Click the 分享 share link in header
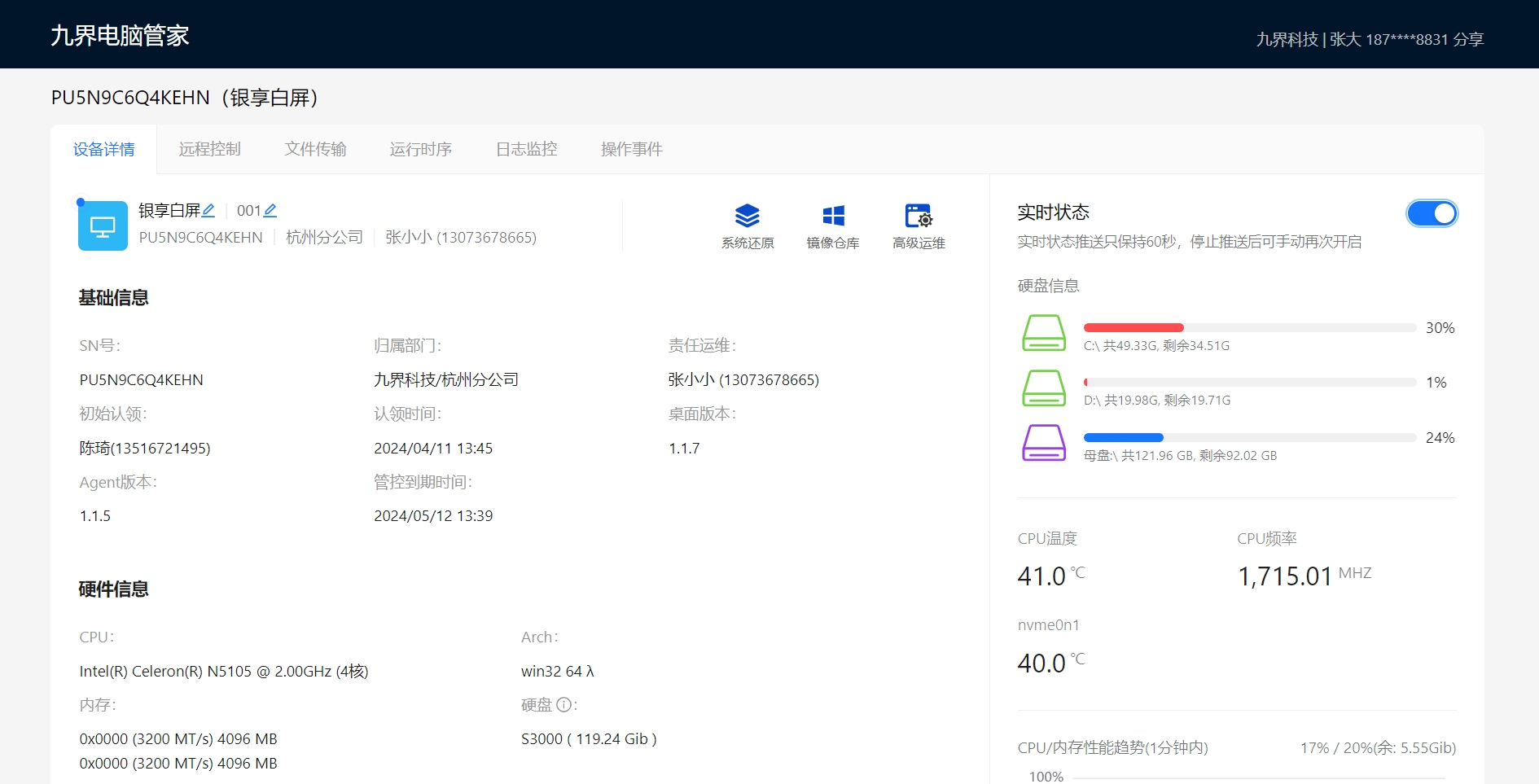This screenshot has width=1539, height=784. 1468,39
